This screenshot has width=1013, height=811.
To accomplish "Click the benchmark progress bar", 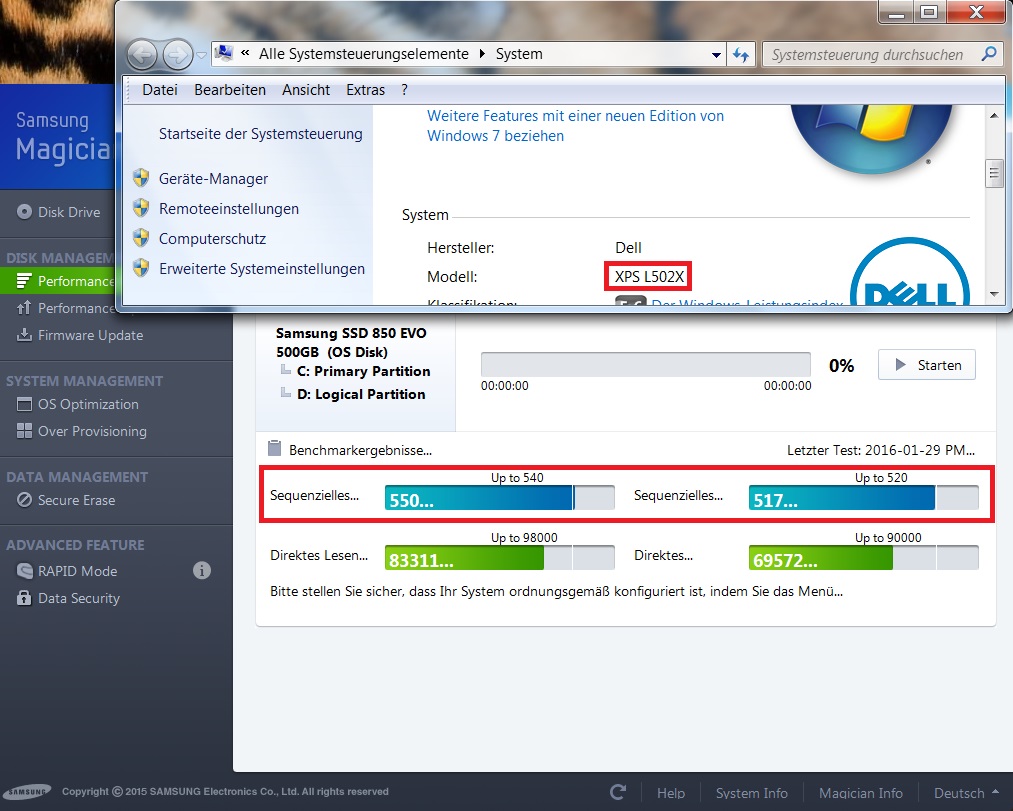I will pyautogui.click(x=645, y=364).
